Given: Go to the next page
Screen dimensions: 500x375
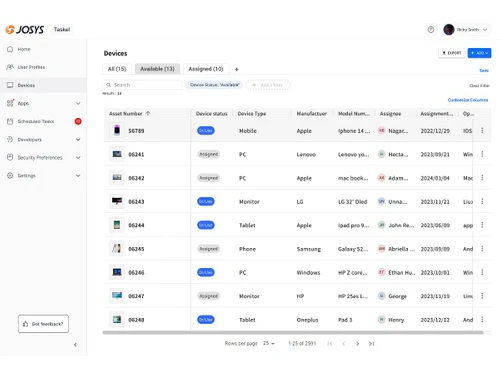Looking at the screenshot, I should [x=358, y=344].
